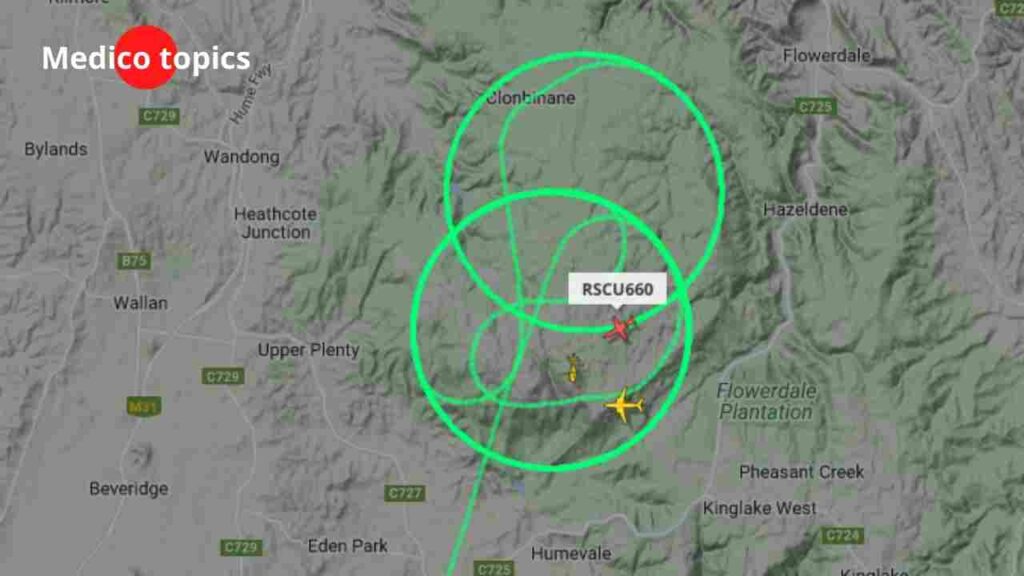Click the Upper Plenty town label
This screenshot has height=576, width=1024.
[x=308, y=350]
